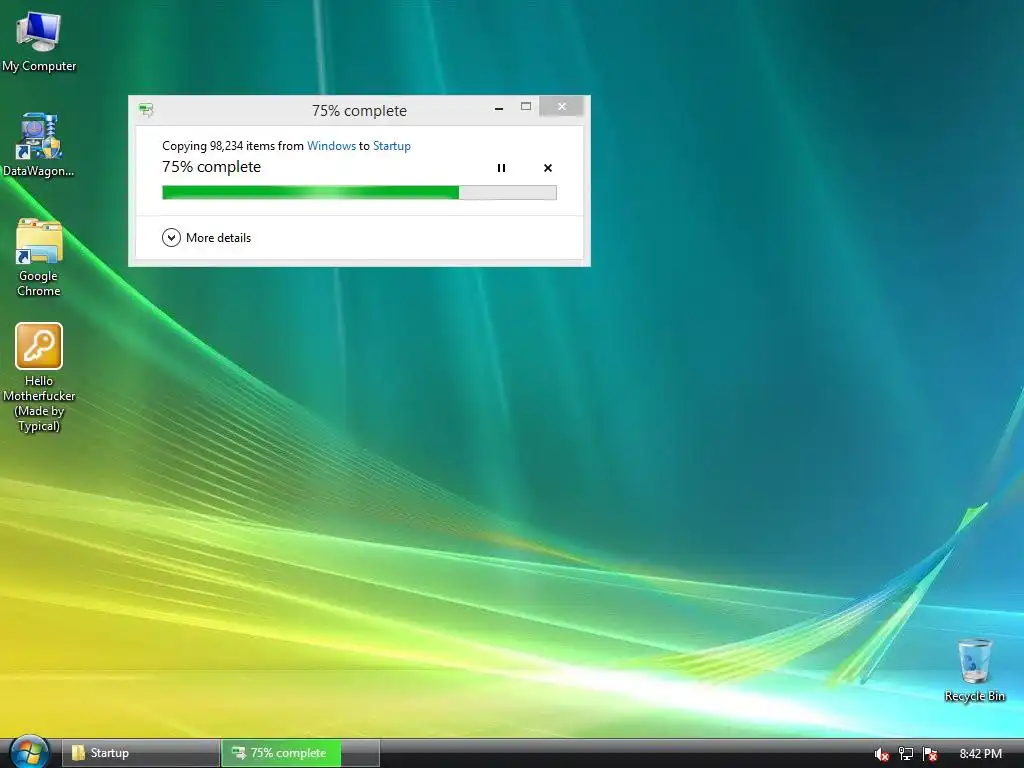1024x768 pixels.
Task: Click the muted volume tray icon
Action: [882, 754]
